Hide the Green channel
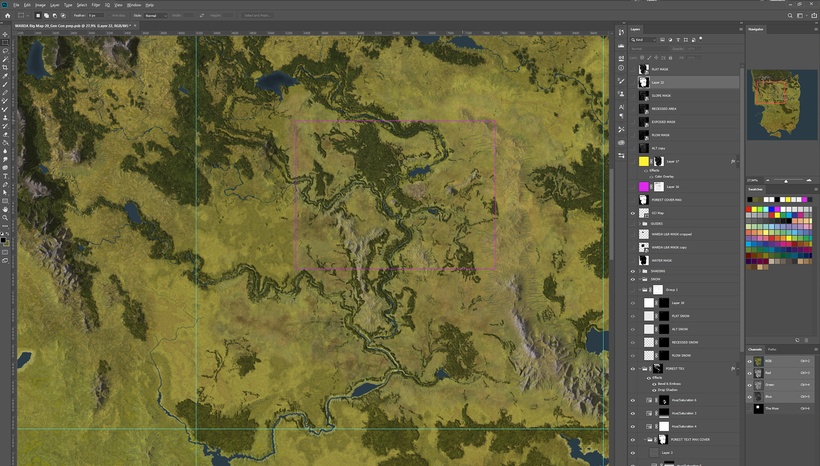Viewport: 820px width, 466px height. 749,385
